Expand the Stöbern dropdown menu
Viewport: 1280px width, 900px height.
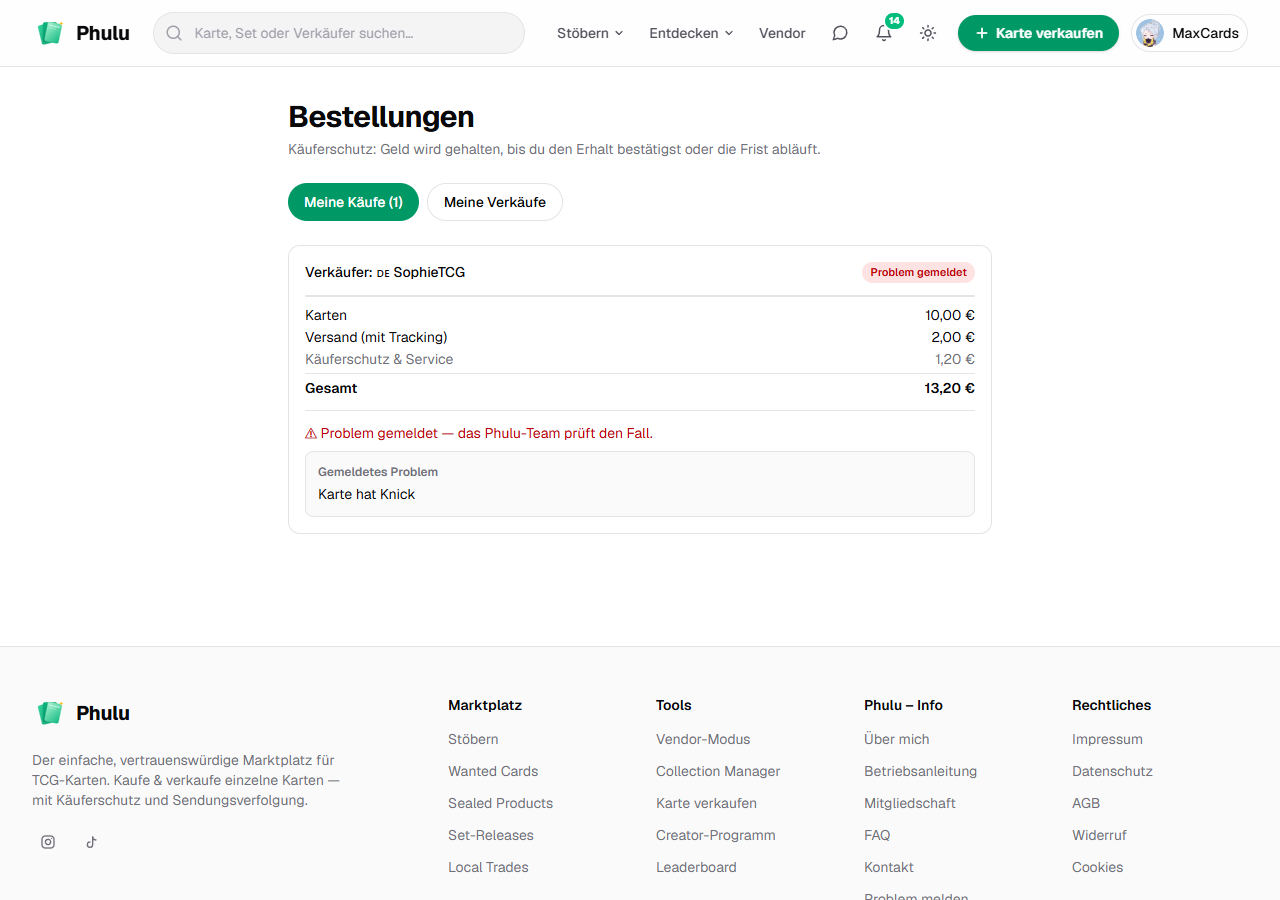pyautogui.click(x=590, y=33)
